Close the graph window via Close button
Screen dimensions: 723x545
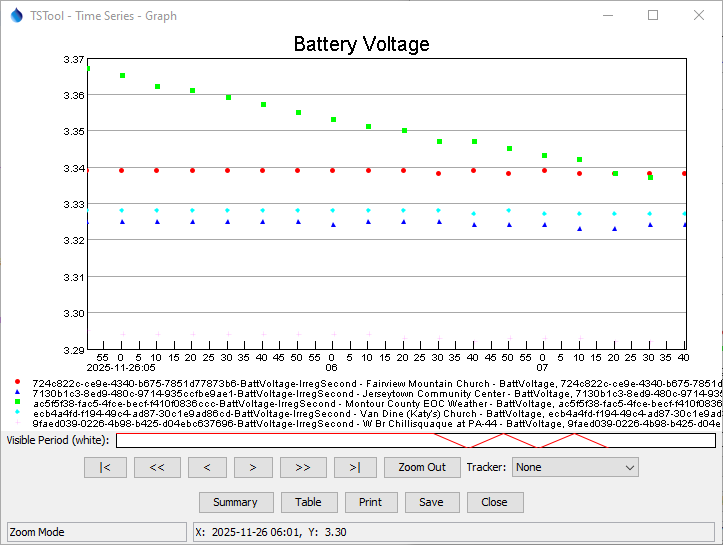pos(494,502)
